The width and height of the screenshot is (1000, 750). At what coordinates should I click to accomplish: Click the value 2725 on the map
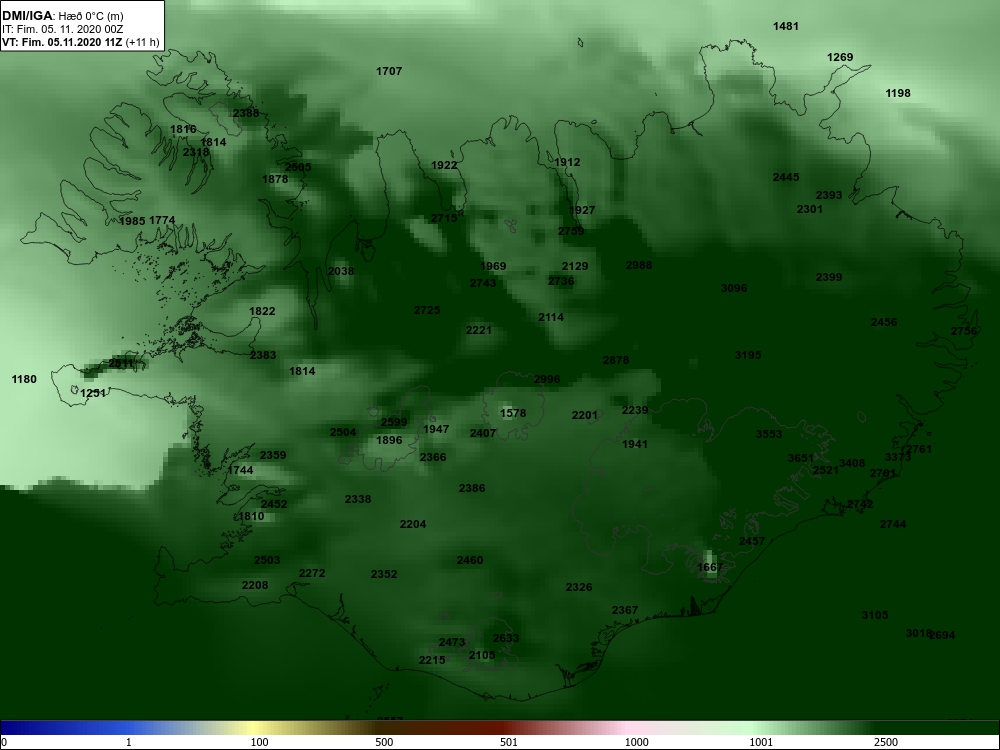(427, 311)
